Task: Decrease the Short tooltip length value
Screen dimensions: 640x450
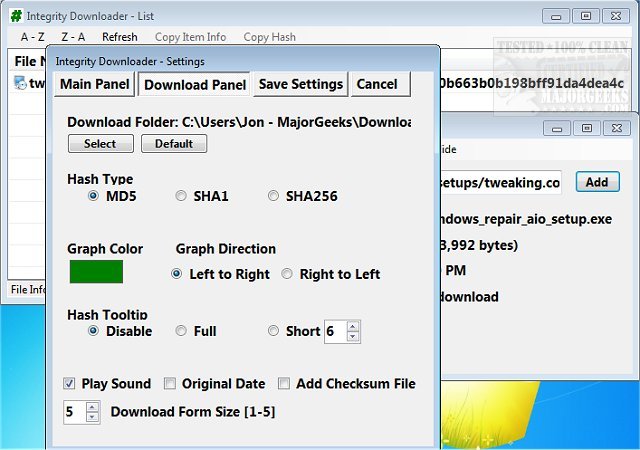Action: [x=353, y=336]
